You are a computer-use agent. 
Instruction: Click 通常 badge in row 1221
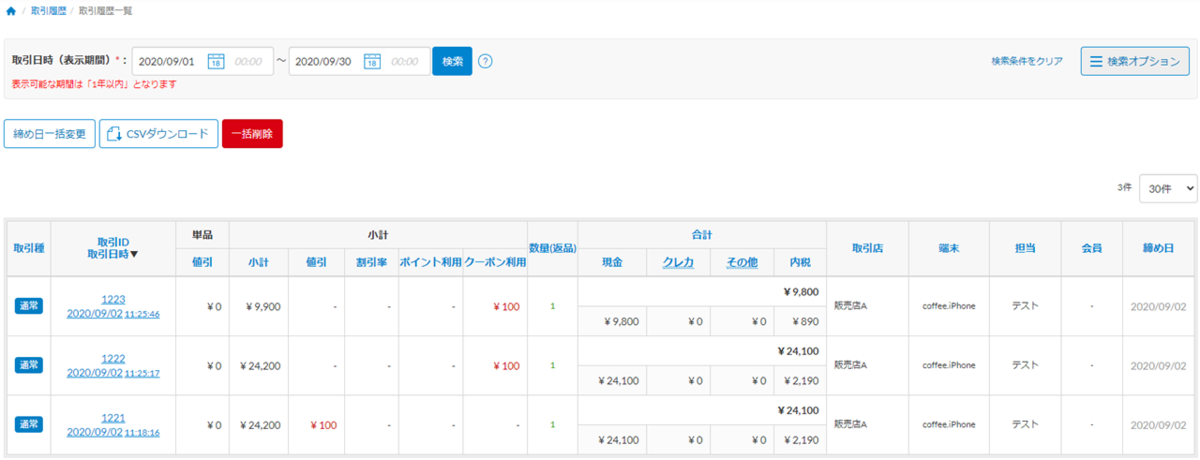pyautogui.click(x=28, y=425)
